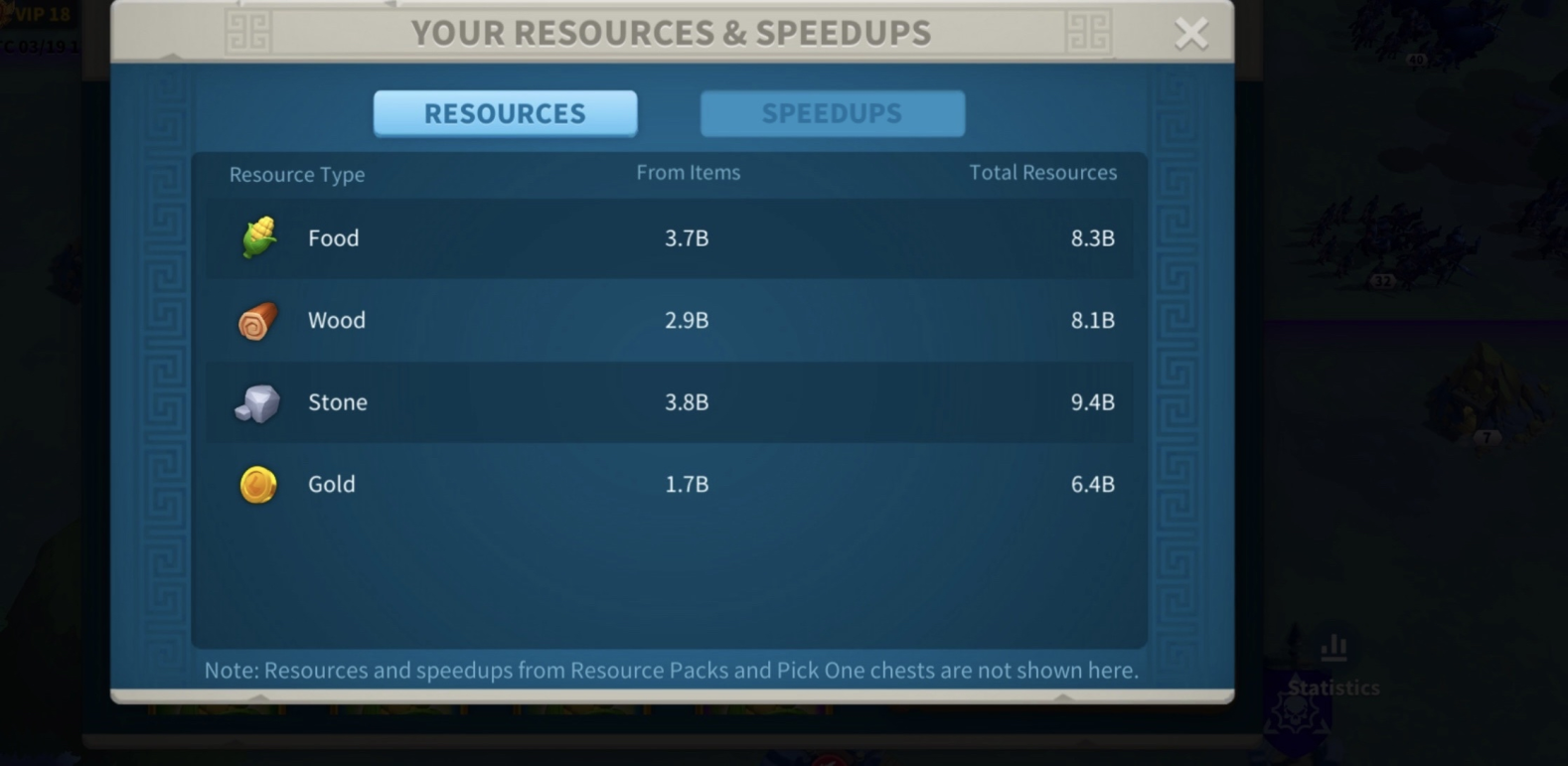Switch to the Speedups tab

click(x=832, y=113)
